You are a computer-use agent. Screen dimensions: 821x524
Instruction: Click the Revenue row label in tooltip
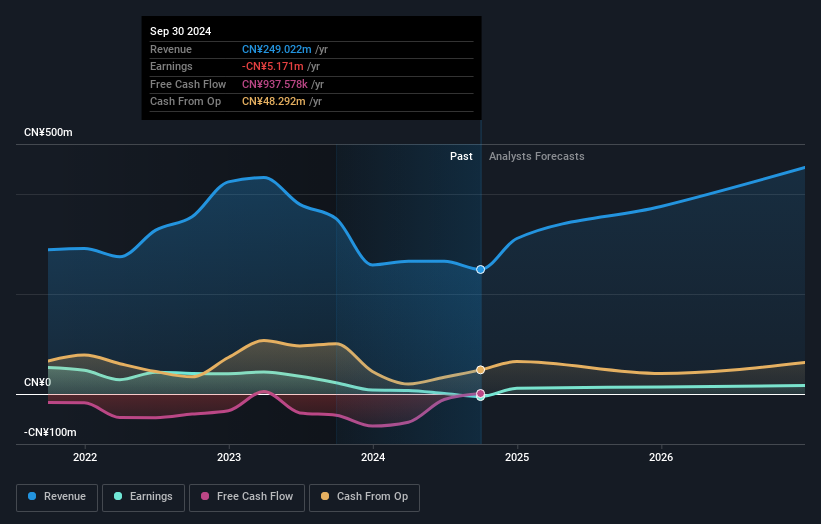(171, 49)
